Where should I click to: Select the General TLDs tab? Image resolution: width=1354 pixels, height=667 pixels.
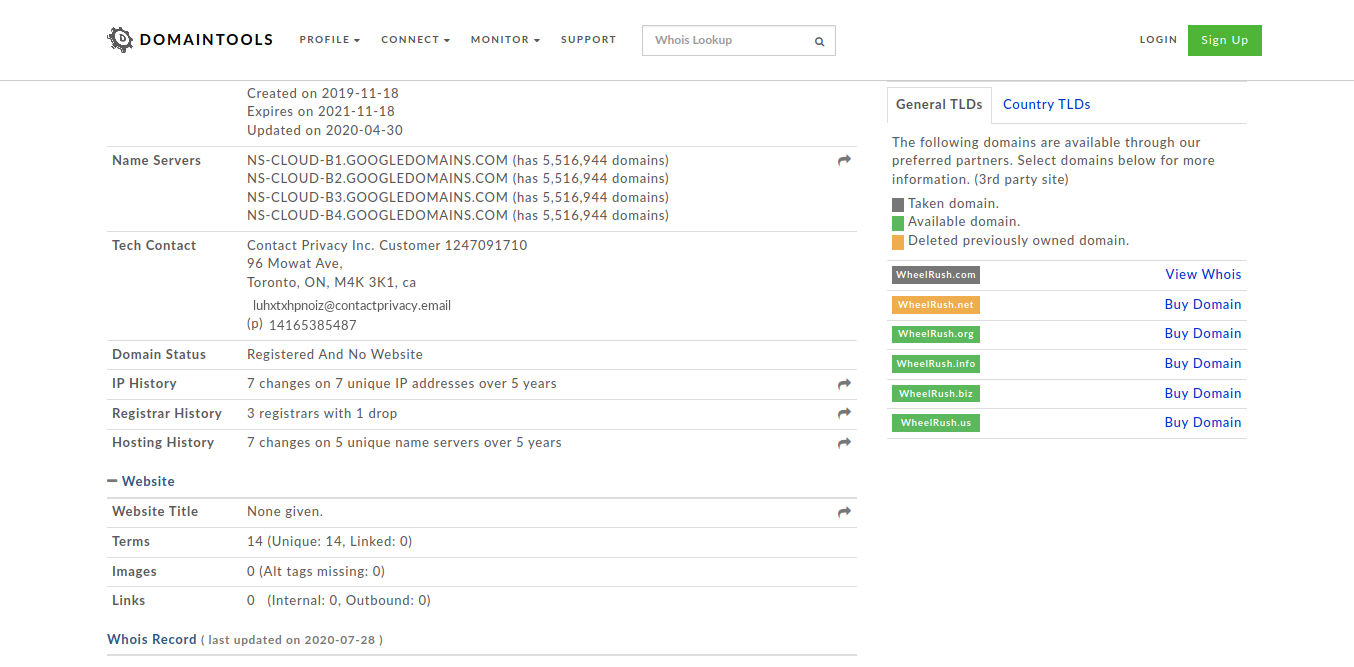(938, 104)
